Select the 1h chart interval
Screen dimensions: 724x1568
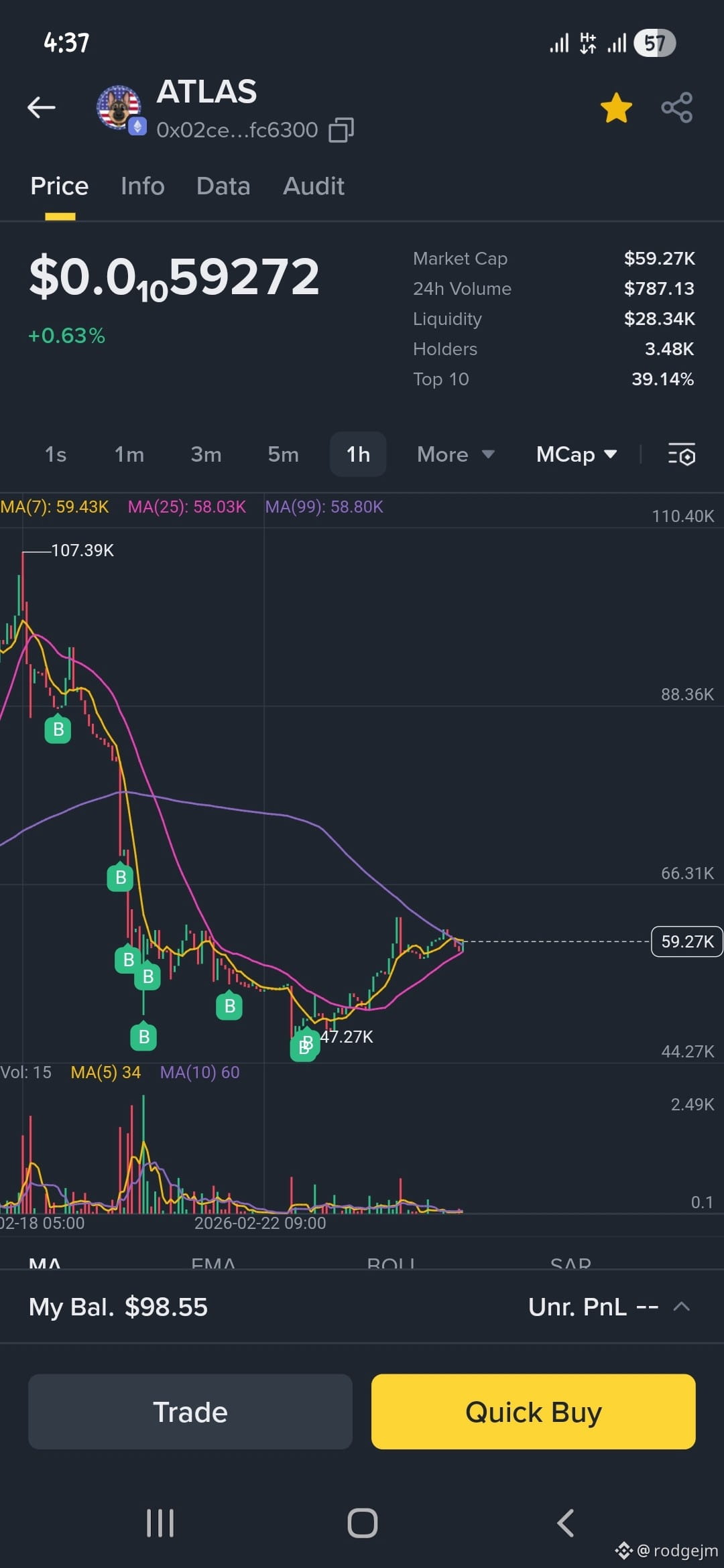[358, 454]
